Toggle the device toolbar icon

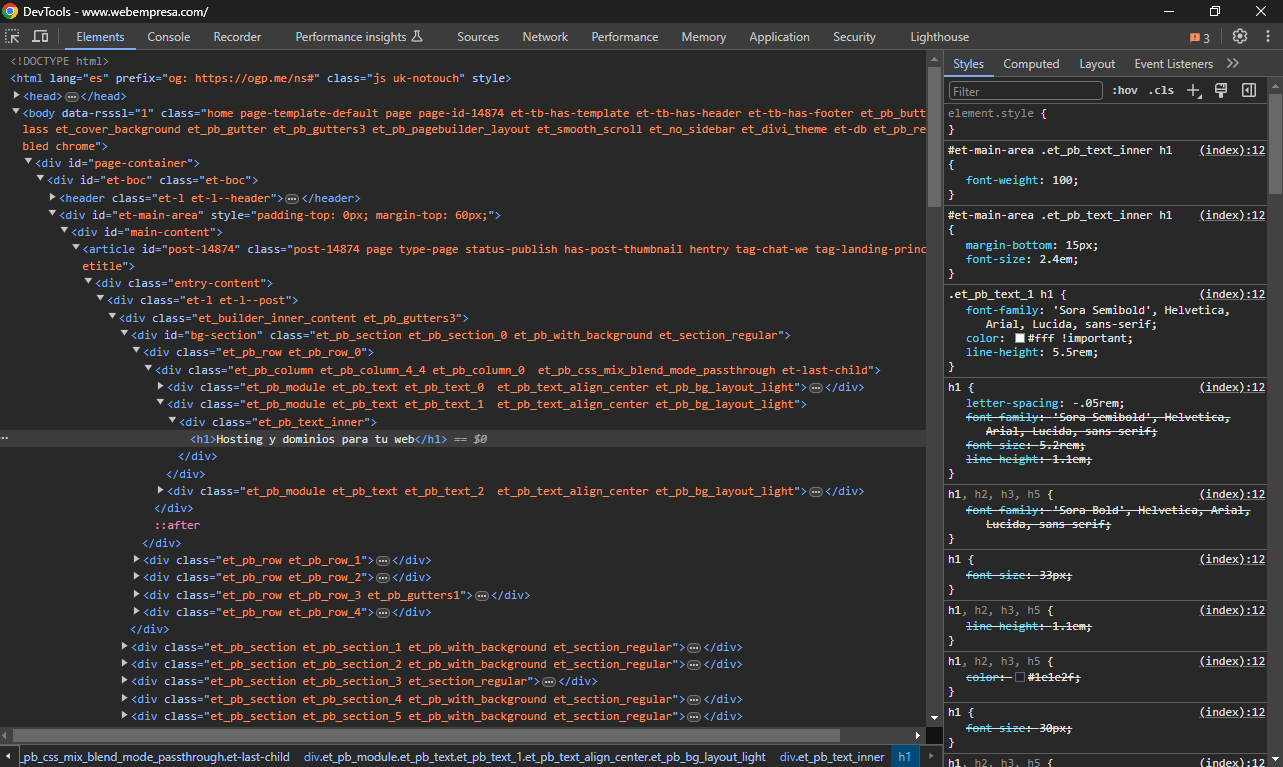tap(40, 36)
